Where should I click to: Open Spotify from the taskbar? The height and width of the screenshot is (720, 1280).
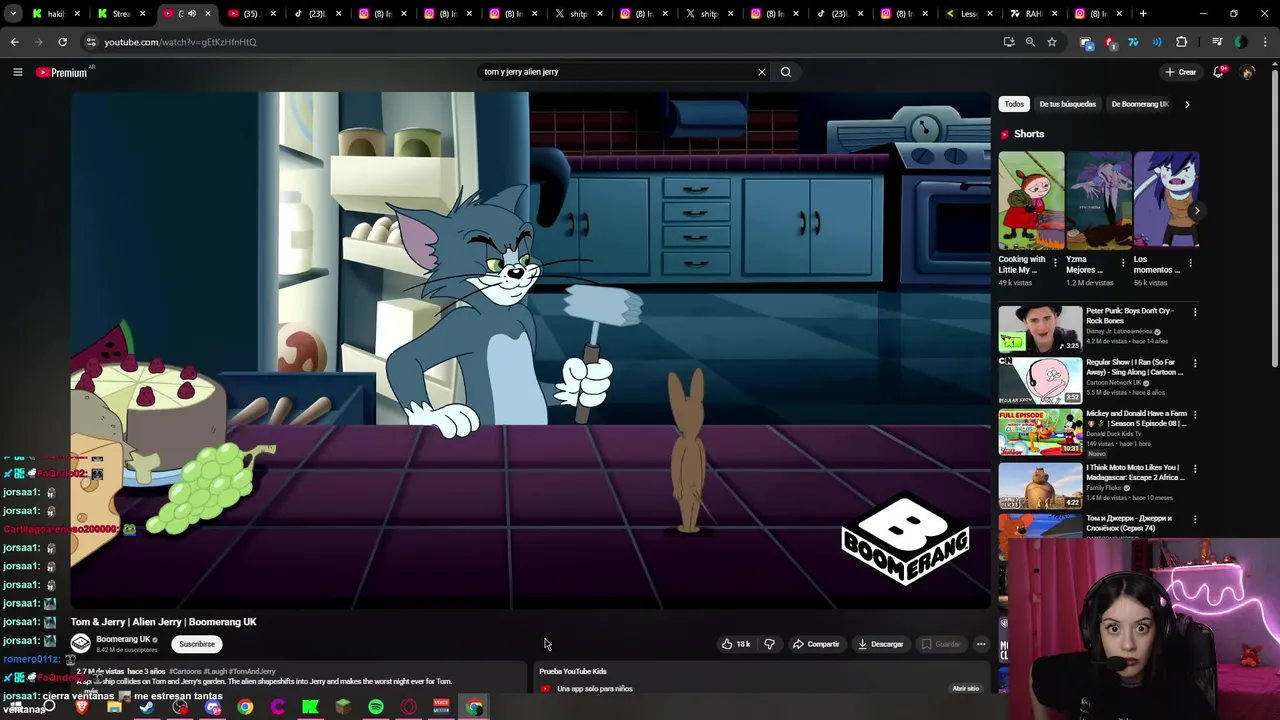376,707
